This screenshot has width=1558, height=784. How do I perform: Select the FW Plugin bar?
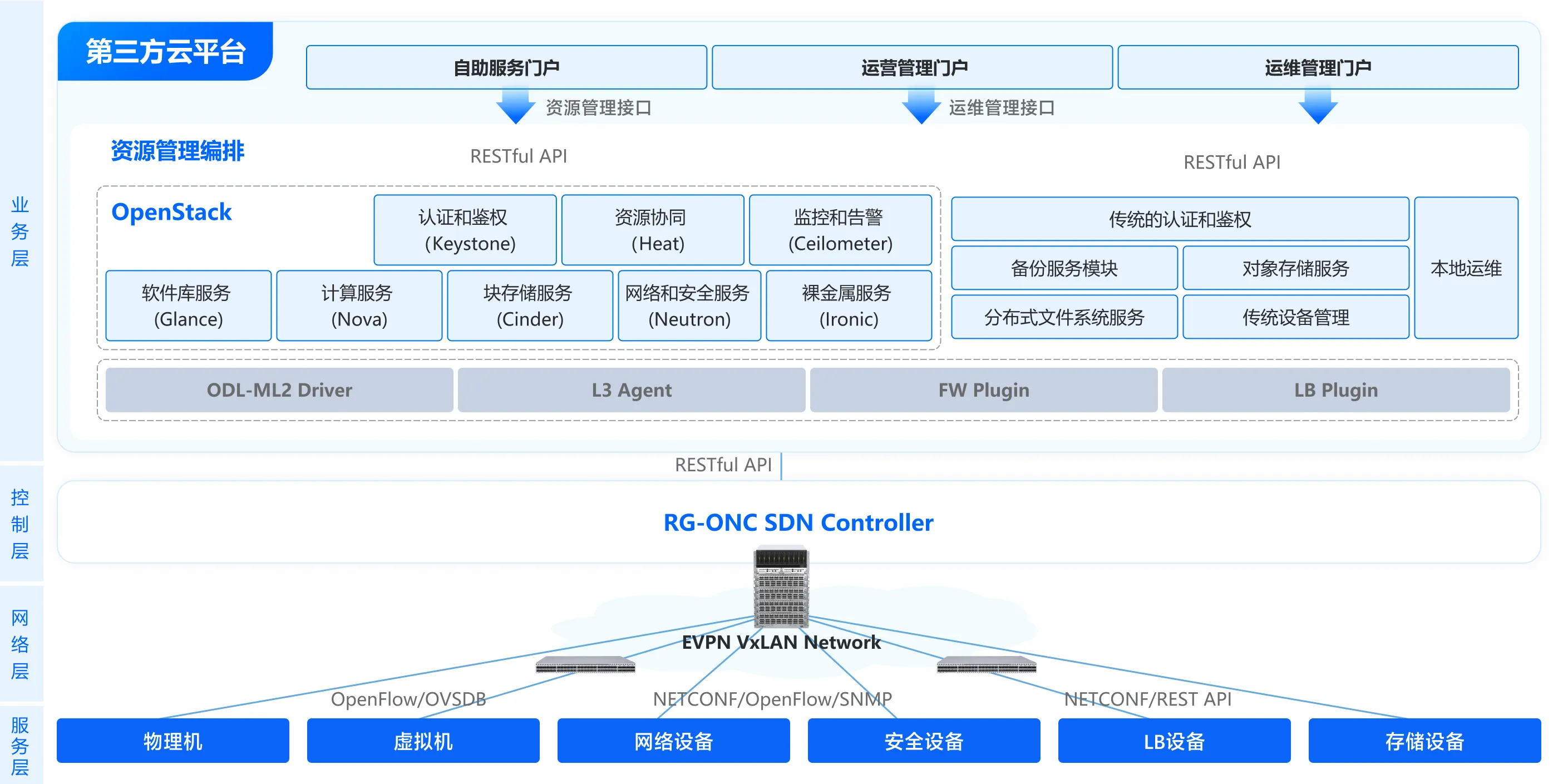coord(983,390)
